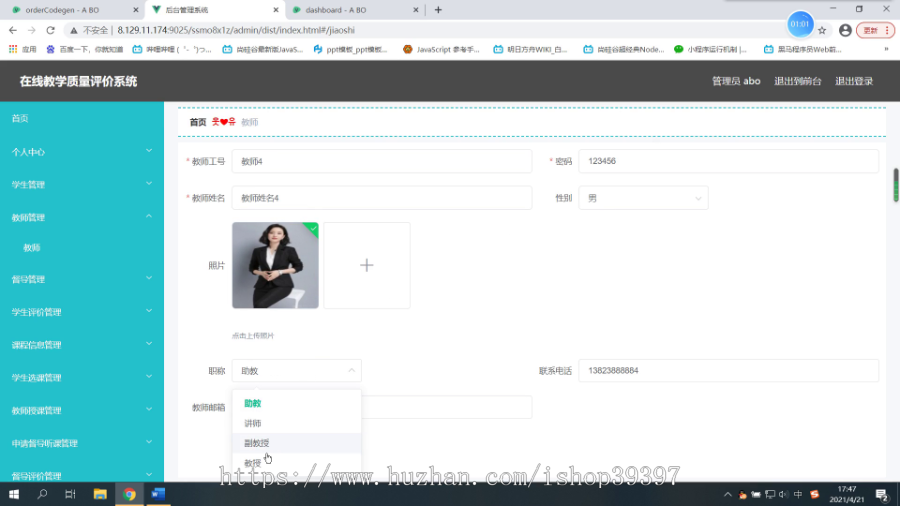Bookmark this page with the star icon
This screenshot has width=900, height=506.
(x=822, y=30)
